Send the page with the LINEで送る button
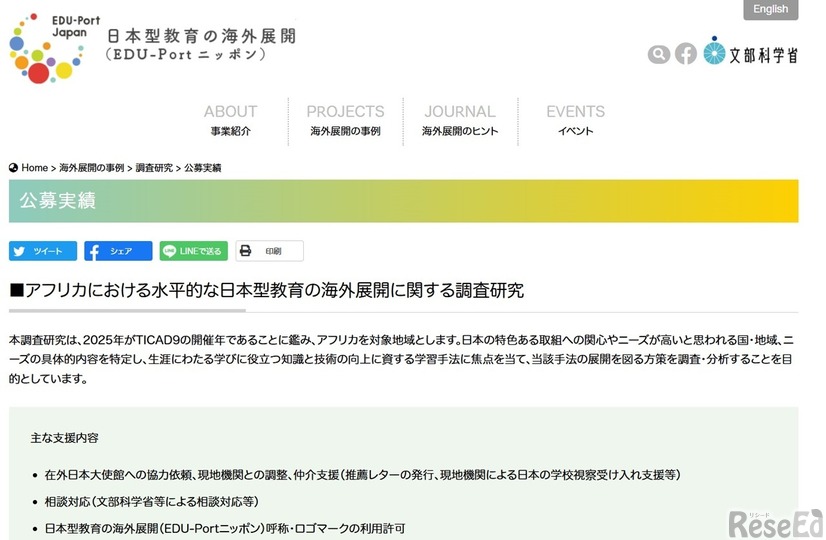Viewport: 826px width, 540px height. [194, 251]
